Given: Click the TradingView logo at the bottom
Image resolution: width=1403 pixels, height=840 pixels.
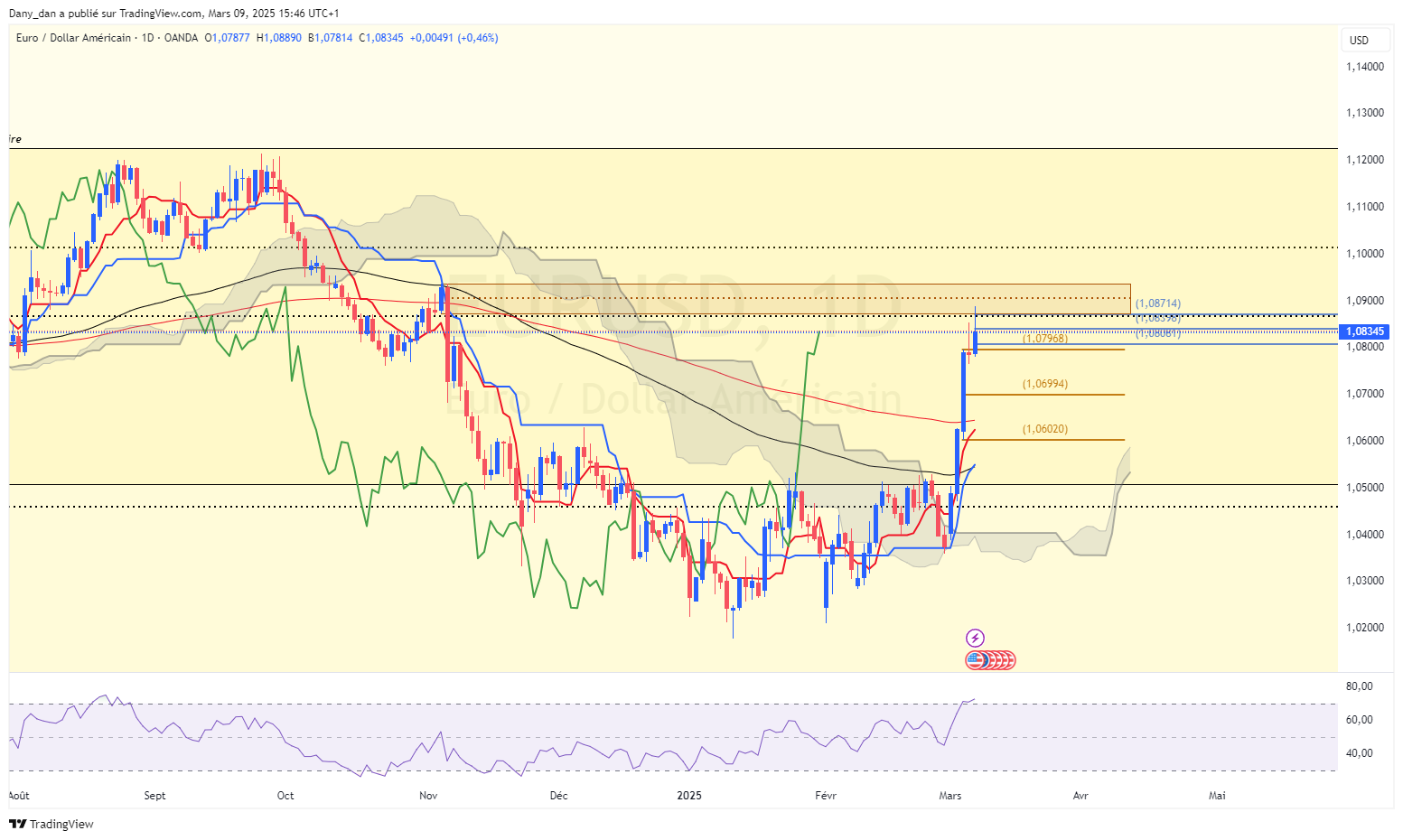Looking at the screenshot, I should tap(51, 824).
